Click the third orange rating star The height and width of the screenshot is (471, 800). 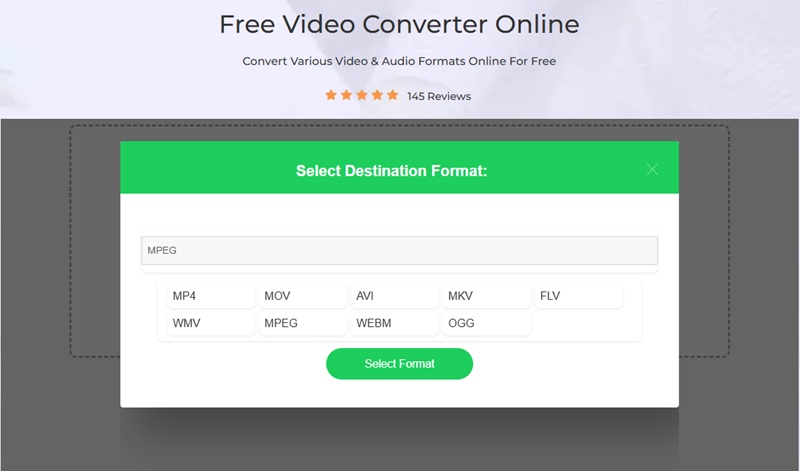pos(362,96)
